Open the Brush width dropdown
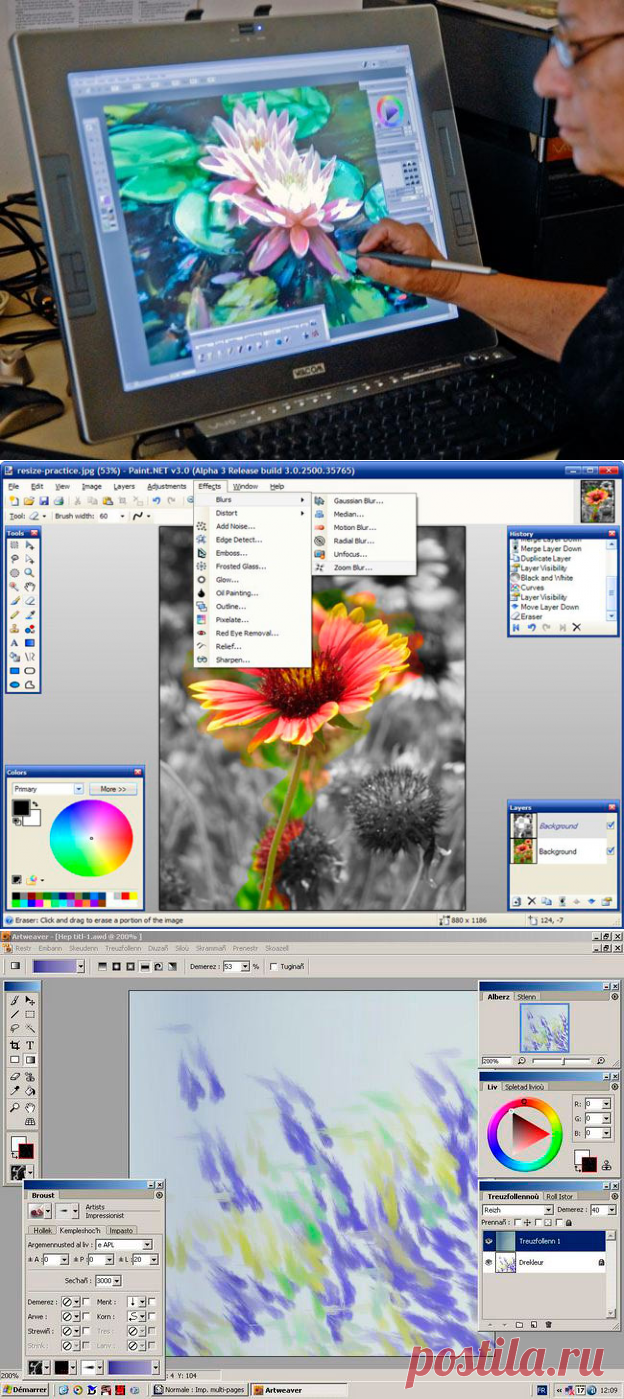 click(x=120, y=516)
